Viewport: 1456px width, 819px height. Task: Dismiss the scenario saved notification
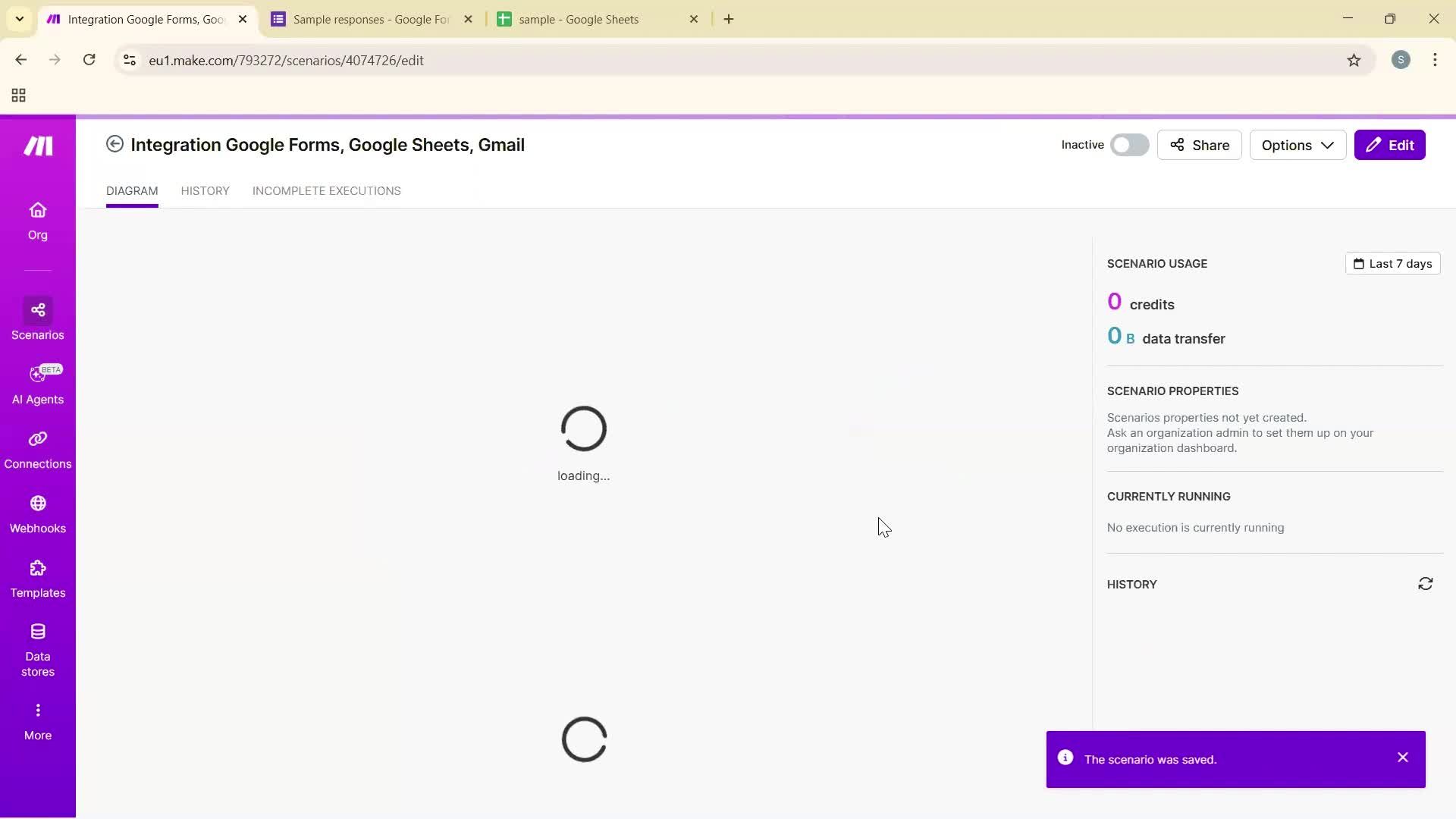[x=1402, y=758]
